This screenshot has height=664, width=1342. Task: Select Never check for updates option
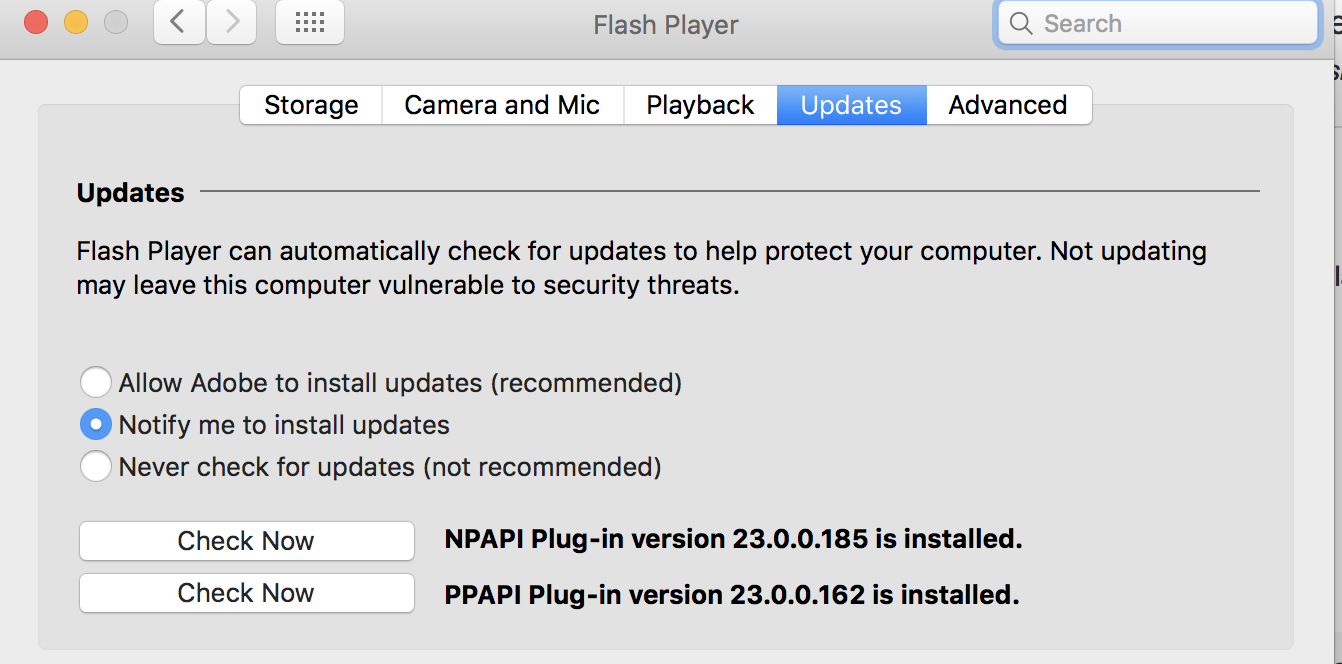96,467
